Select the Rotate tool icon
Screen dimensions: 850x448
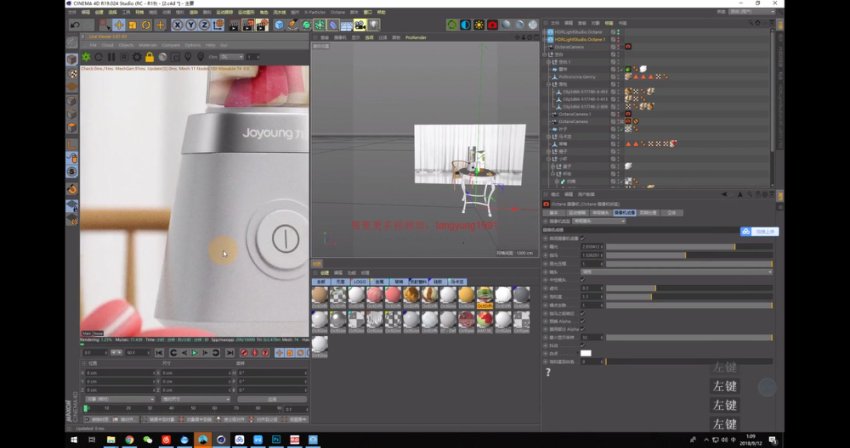pyautogui.click(x=146, y=24)
